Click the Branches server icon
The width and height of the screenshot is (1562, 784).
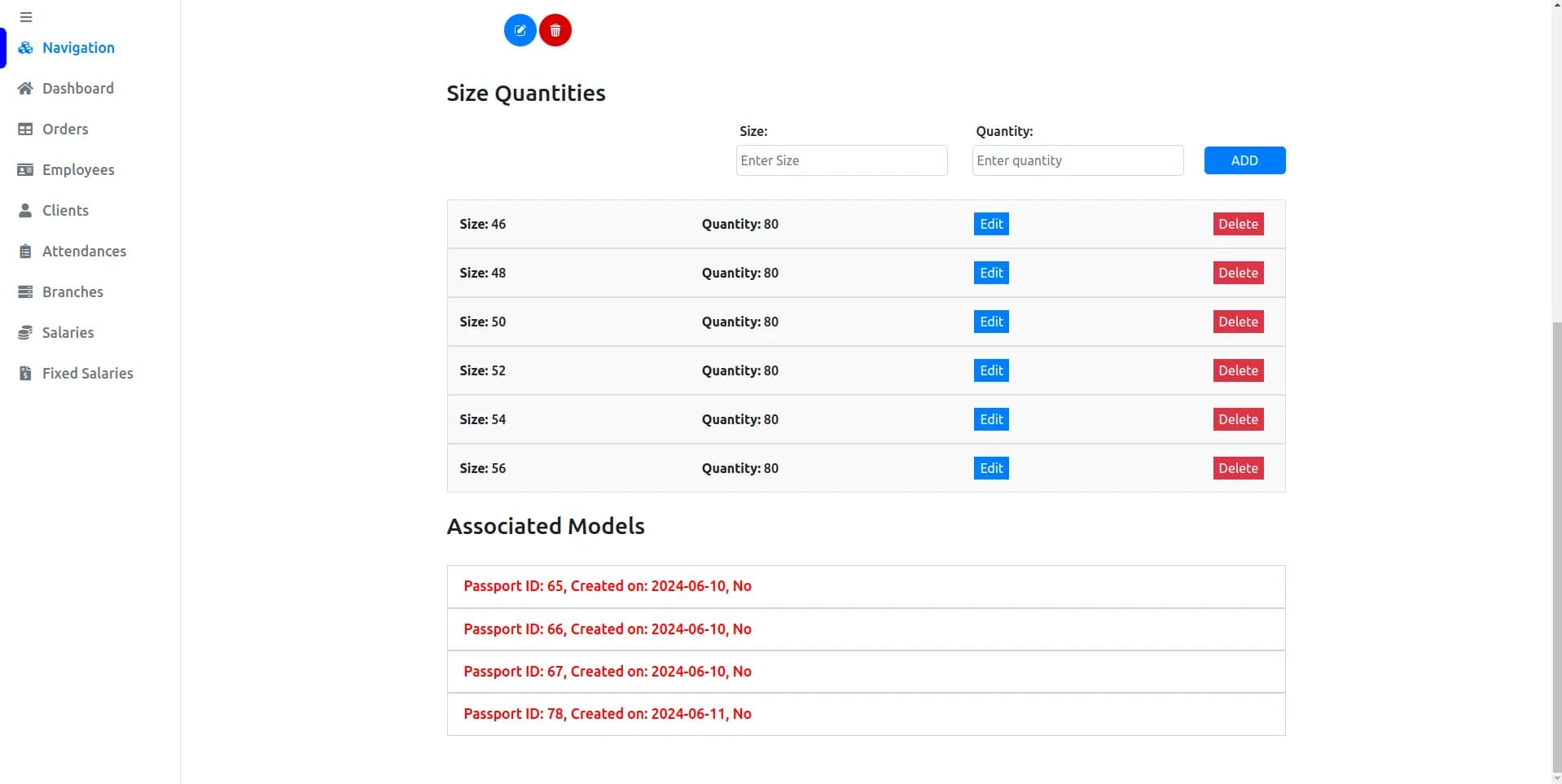(x=26, y=292)
